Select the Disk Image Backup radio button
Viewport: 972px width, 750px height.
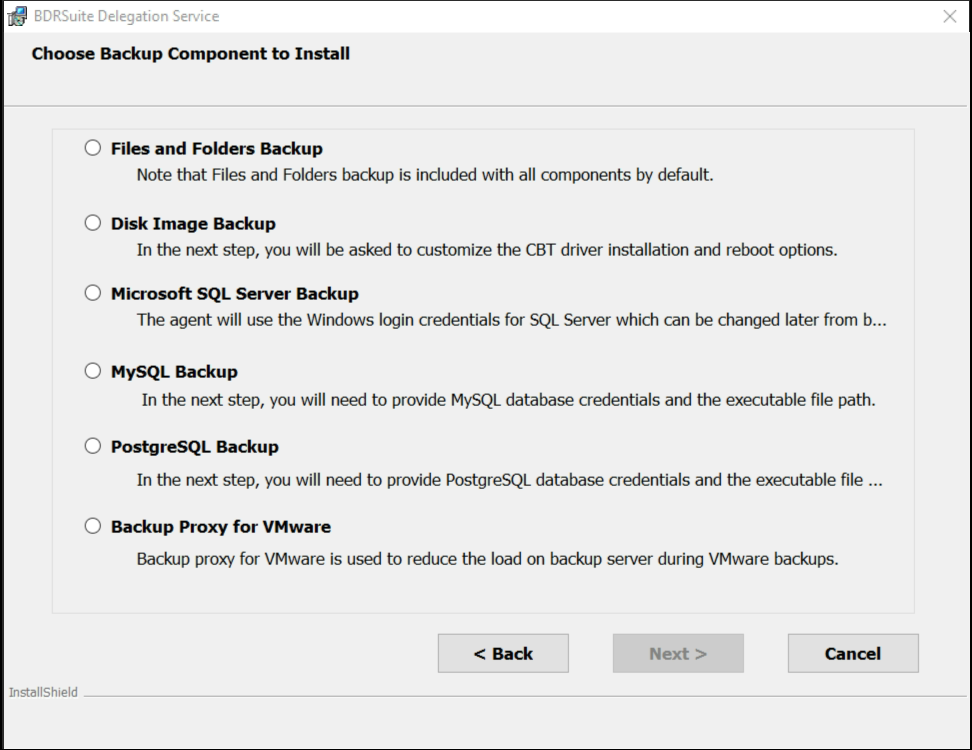click(93, 223)
